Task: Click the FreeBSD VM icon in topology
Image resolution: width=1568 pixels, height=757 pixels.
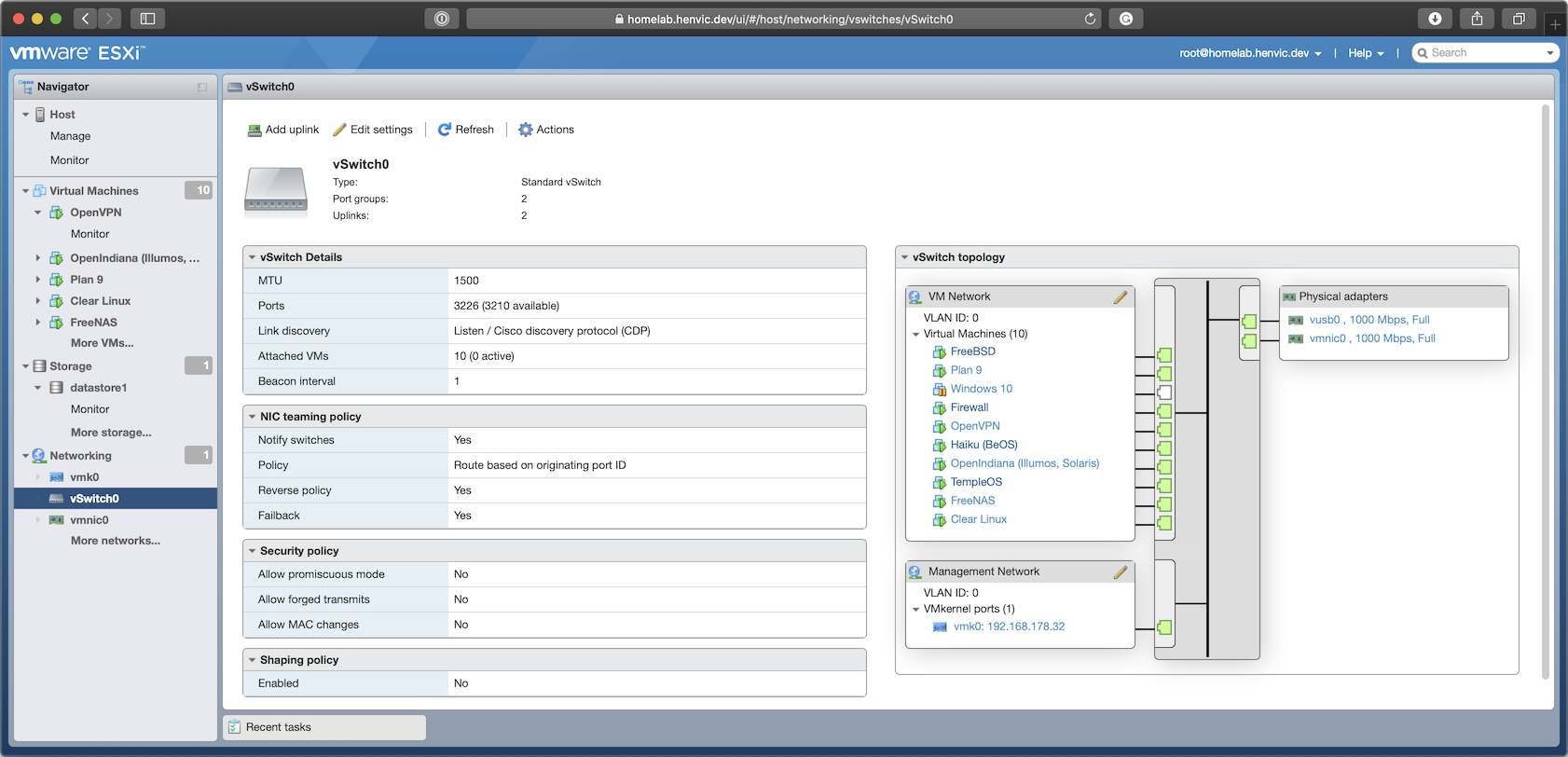Action: (940, 352)
